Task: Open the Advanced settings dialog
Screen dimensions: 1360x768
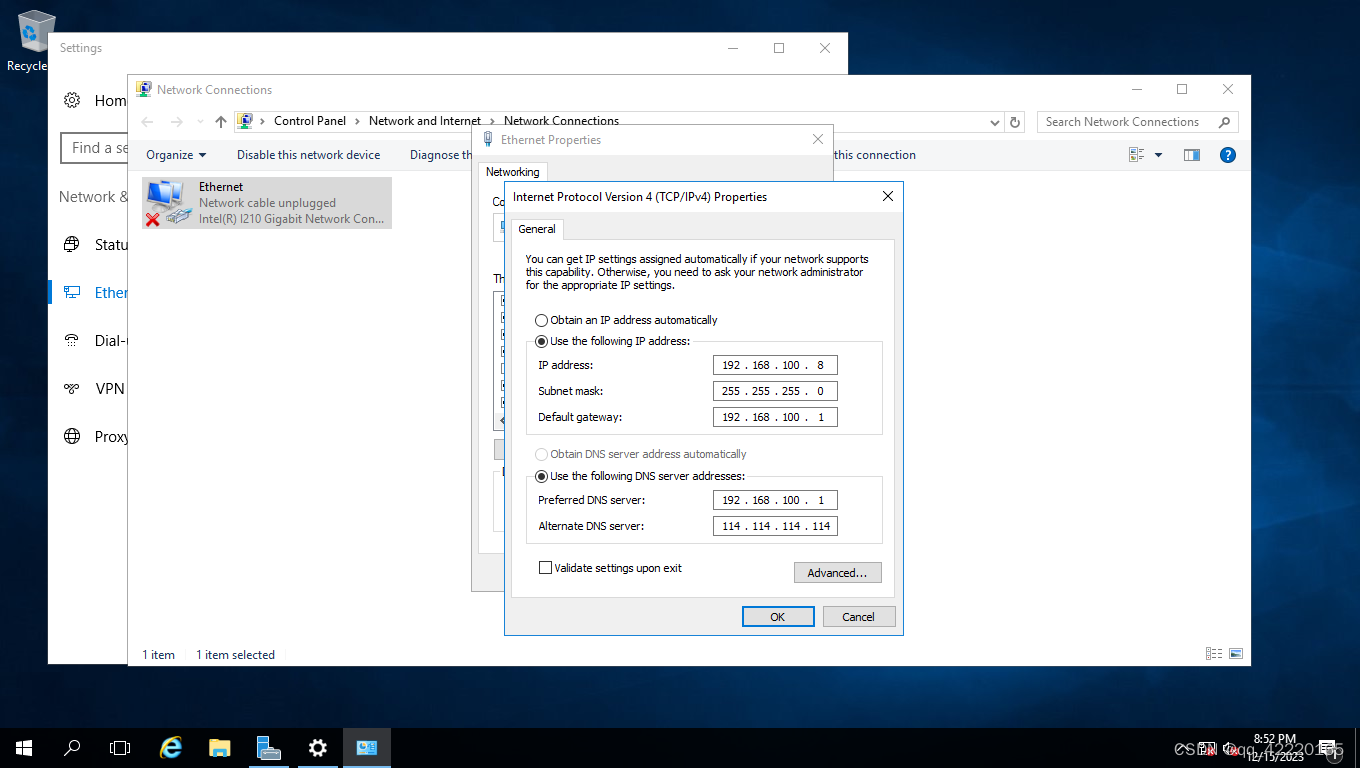Action: (838, 572)
